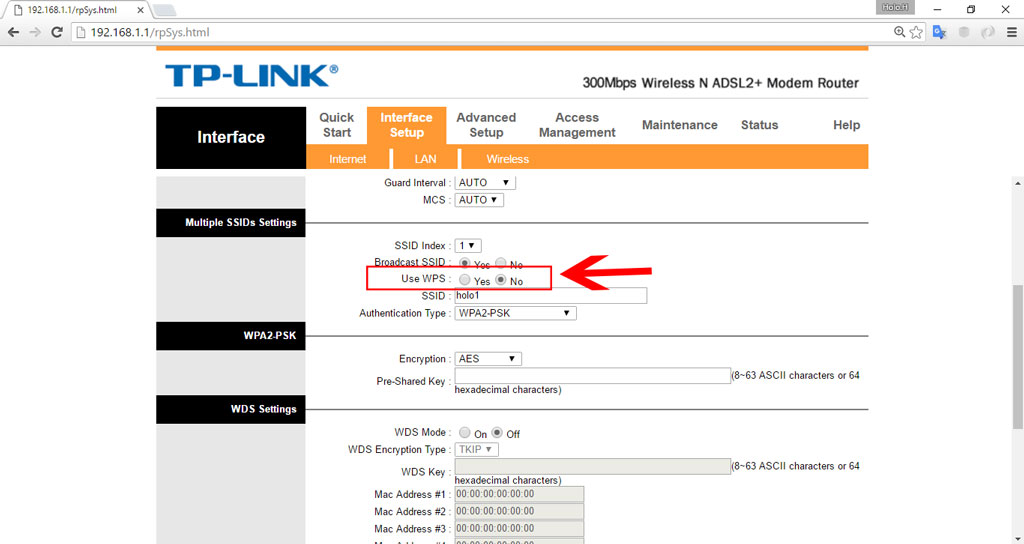This screenshot has width=1024, height=544.
Task: Click the Multiple SSIDs Settings heading
Action: 231,223
